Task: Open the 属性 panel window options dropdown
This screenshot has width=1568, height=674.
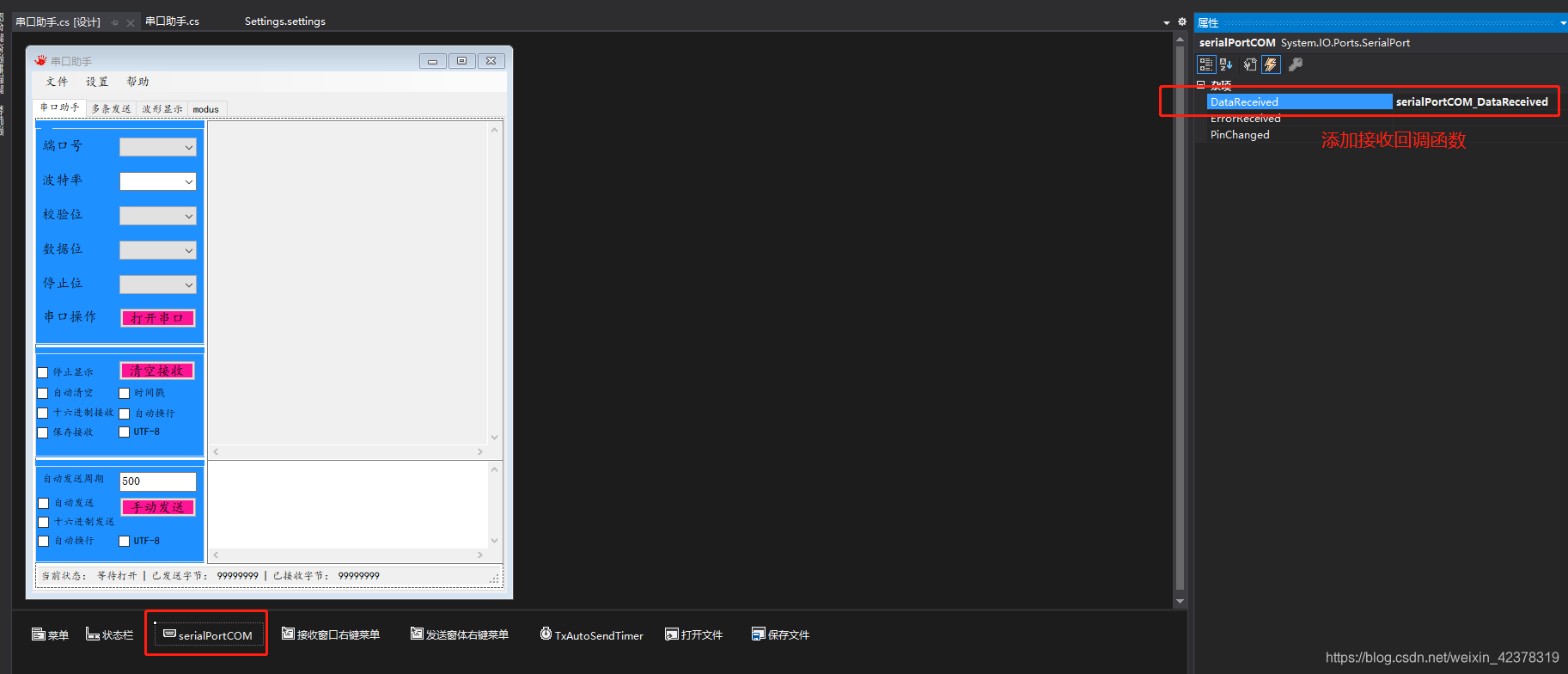Action: click(x=1562, y=23)
